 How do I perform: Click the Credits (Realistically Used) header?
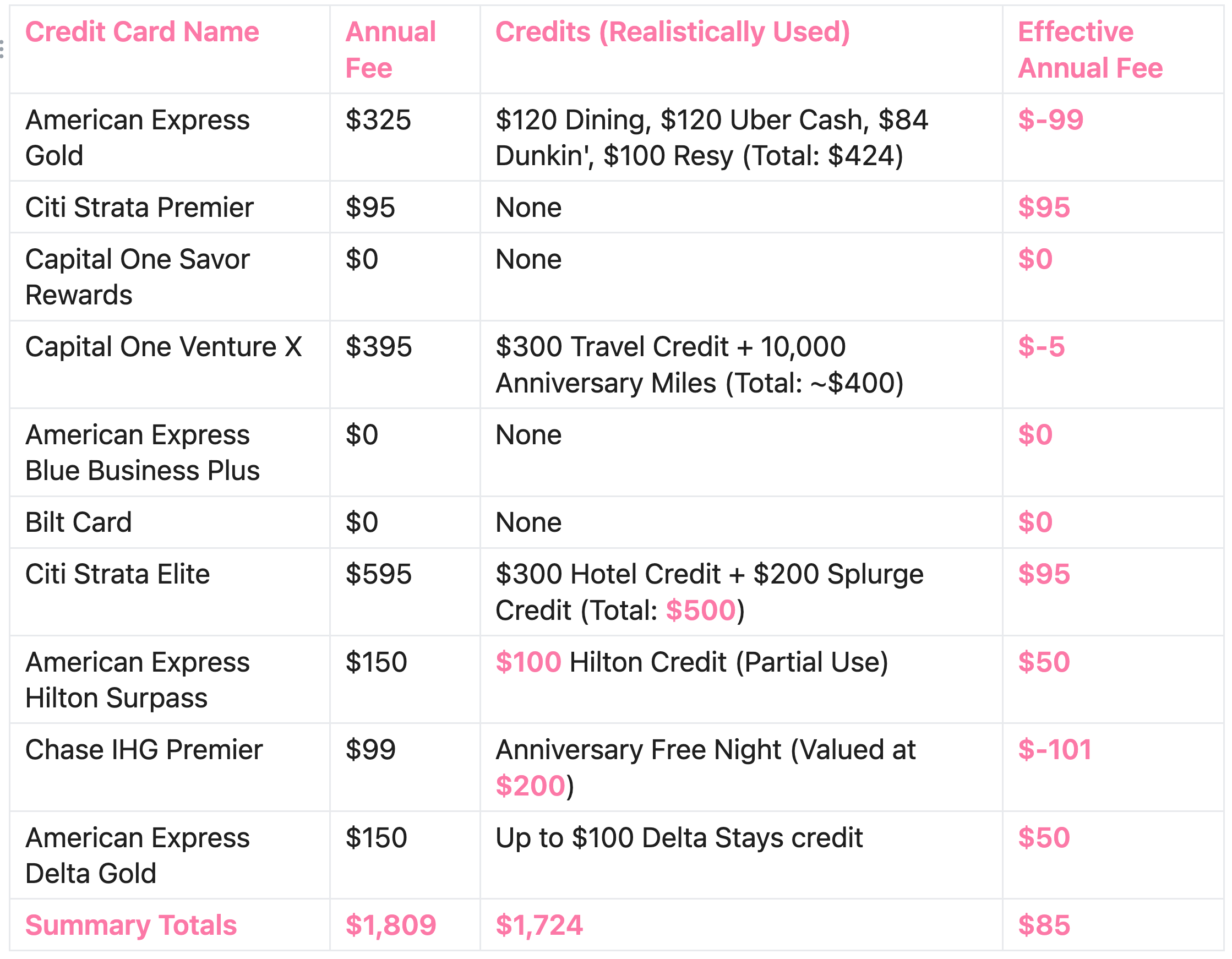click(x=672, y=32)
